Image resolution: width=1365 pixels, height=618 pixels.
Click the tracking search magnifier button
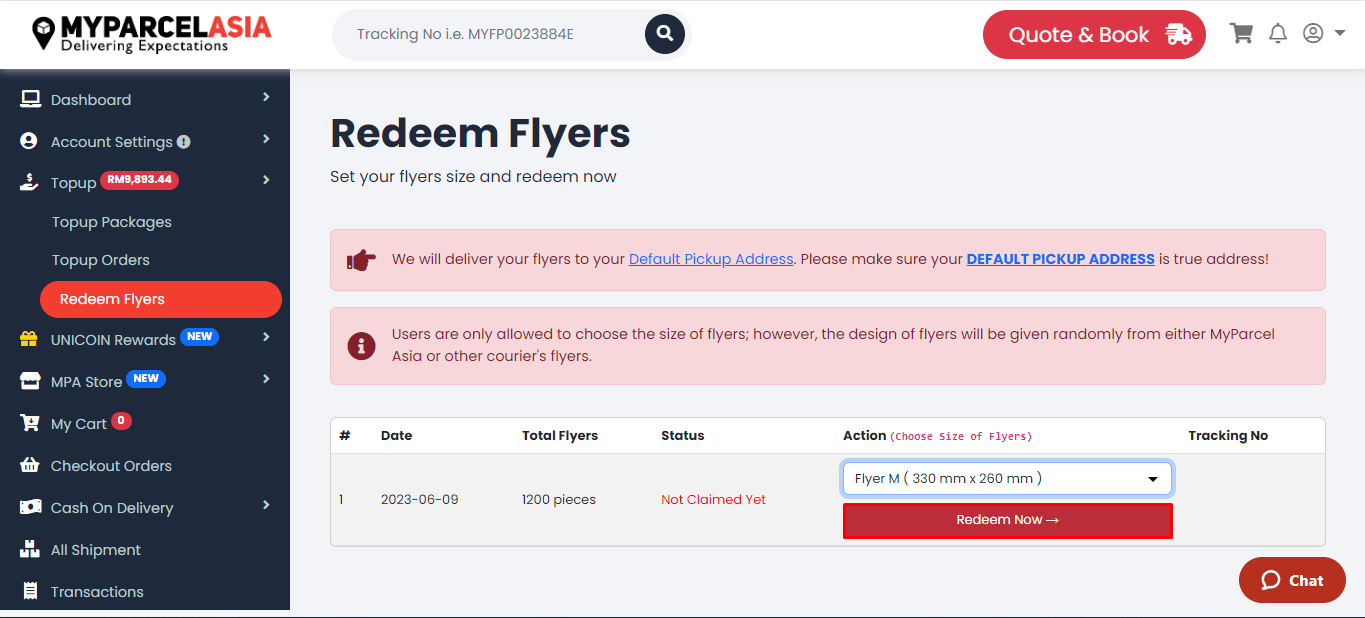tap(664, 34)
